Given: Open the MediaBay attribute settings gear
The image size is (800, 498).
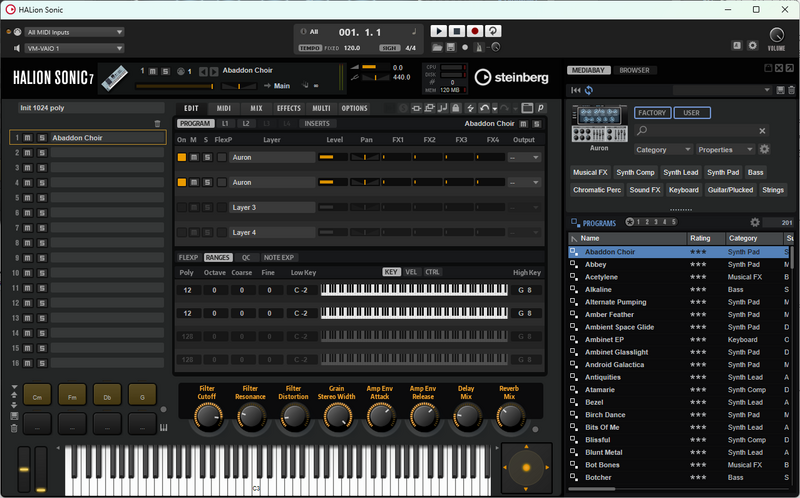Looking at the screenshot, I should click(764, 150).
